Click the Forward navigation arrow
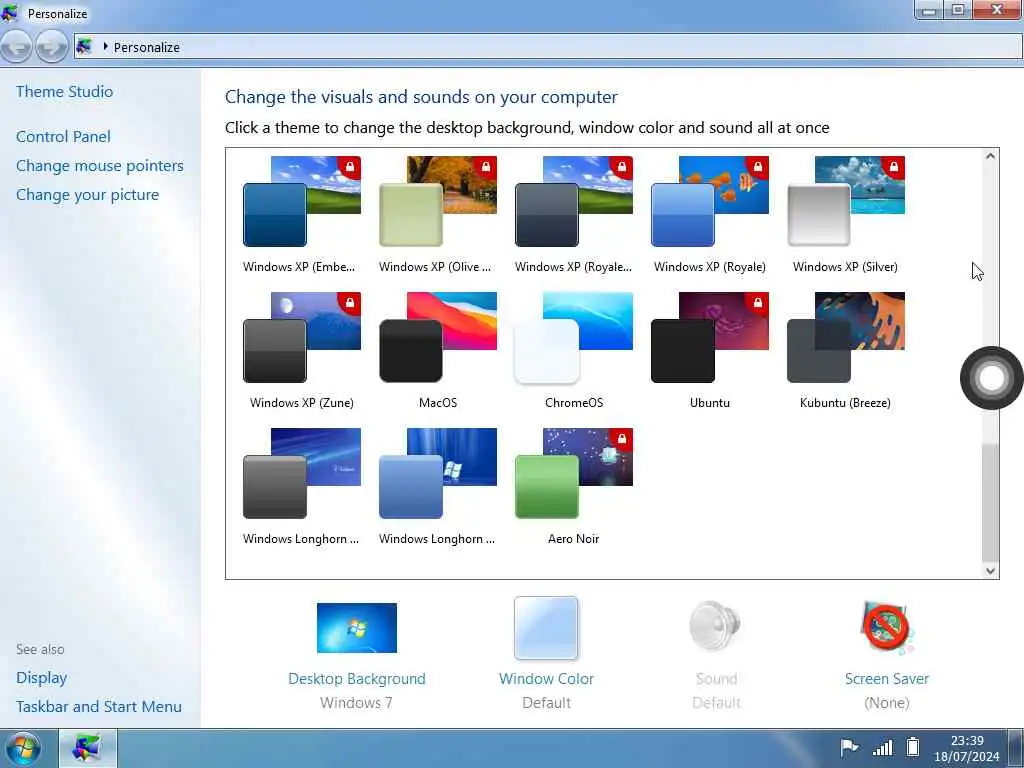 pyautogui.click(x=52, y=47)
